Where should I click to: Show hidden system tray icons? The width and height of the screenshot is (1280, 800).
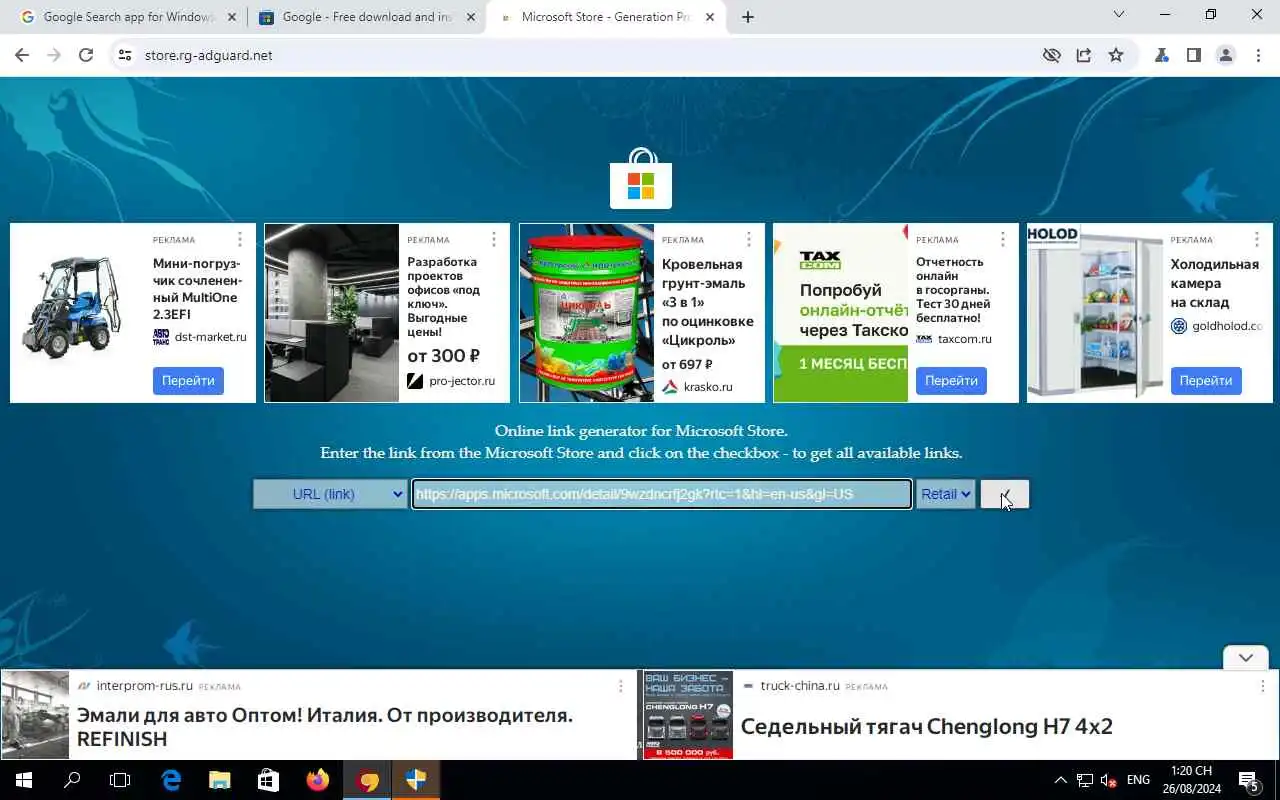click(x=1060, y=780)
